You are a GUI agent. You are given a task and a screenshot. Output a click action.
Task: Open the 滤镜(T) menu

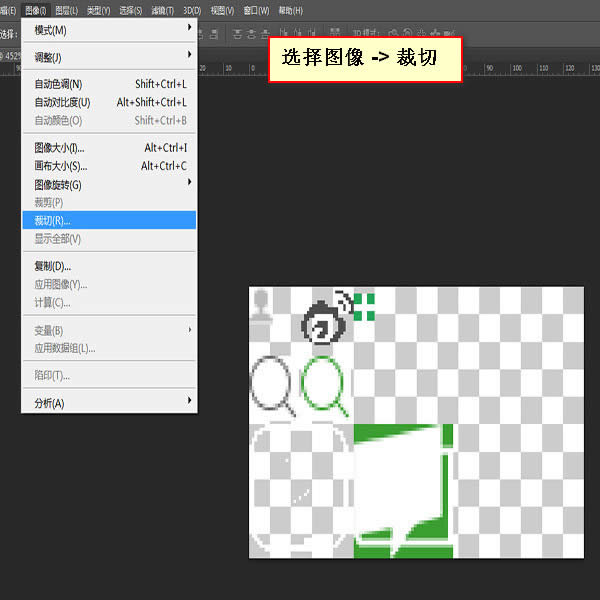click(163, 11)
